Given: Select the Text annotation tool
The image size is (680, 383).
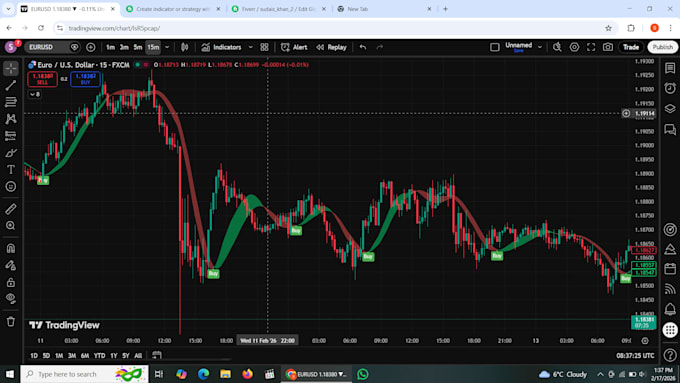Looking at the screenshot, I should (11, 170).
